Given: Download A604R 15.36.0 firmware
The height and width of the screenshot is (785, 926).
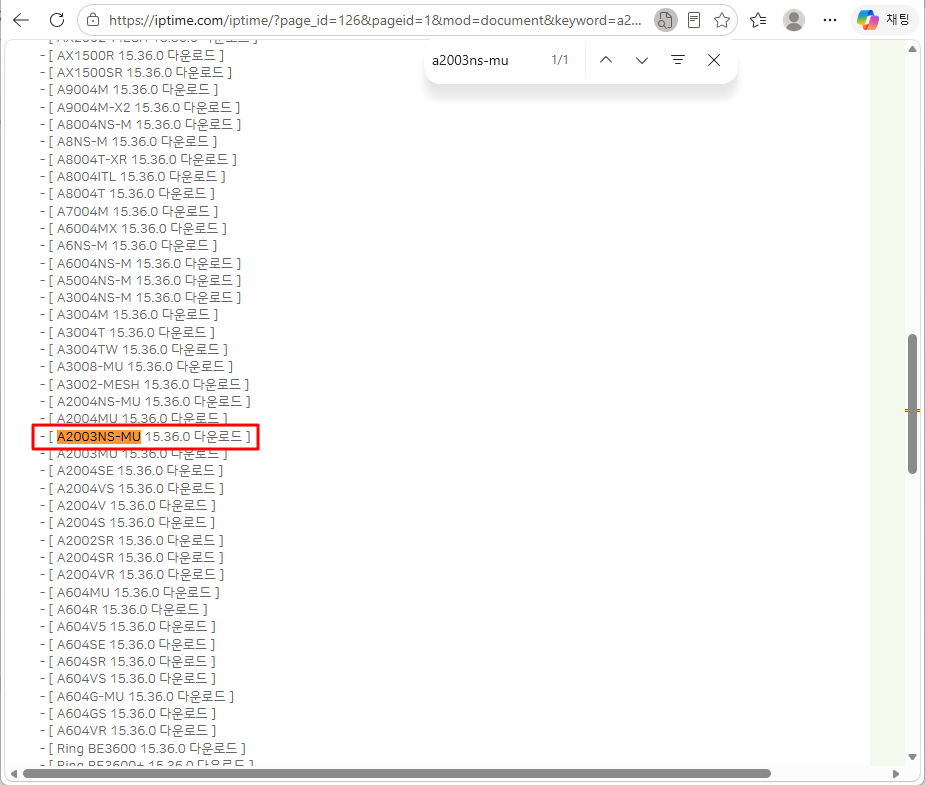Looking at the screenshot, I should coord(128,610).
